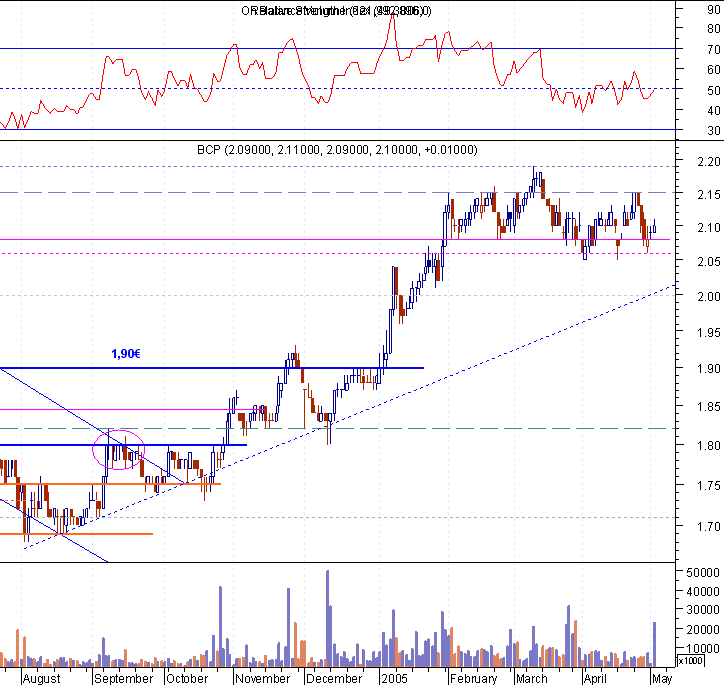Click the 2005 year label on time axis
Screen dimensions: 724x685
pos(394,679)
